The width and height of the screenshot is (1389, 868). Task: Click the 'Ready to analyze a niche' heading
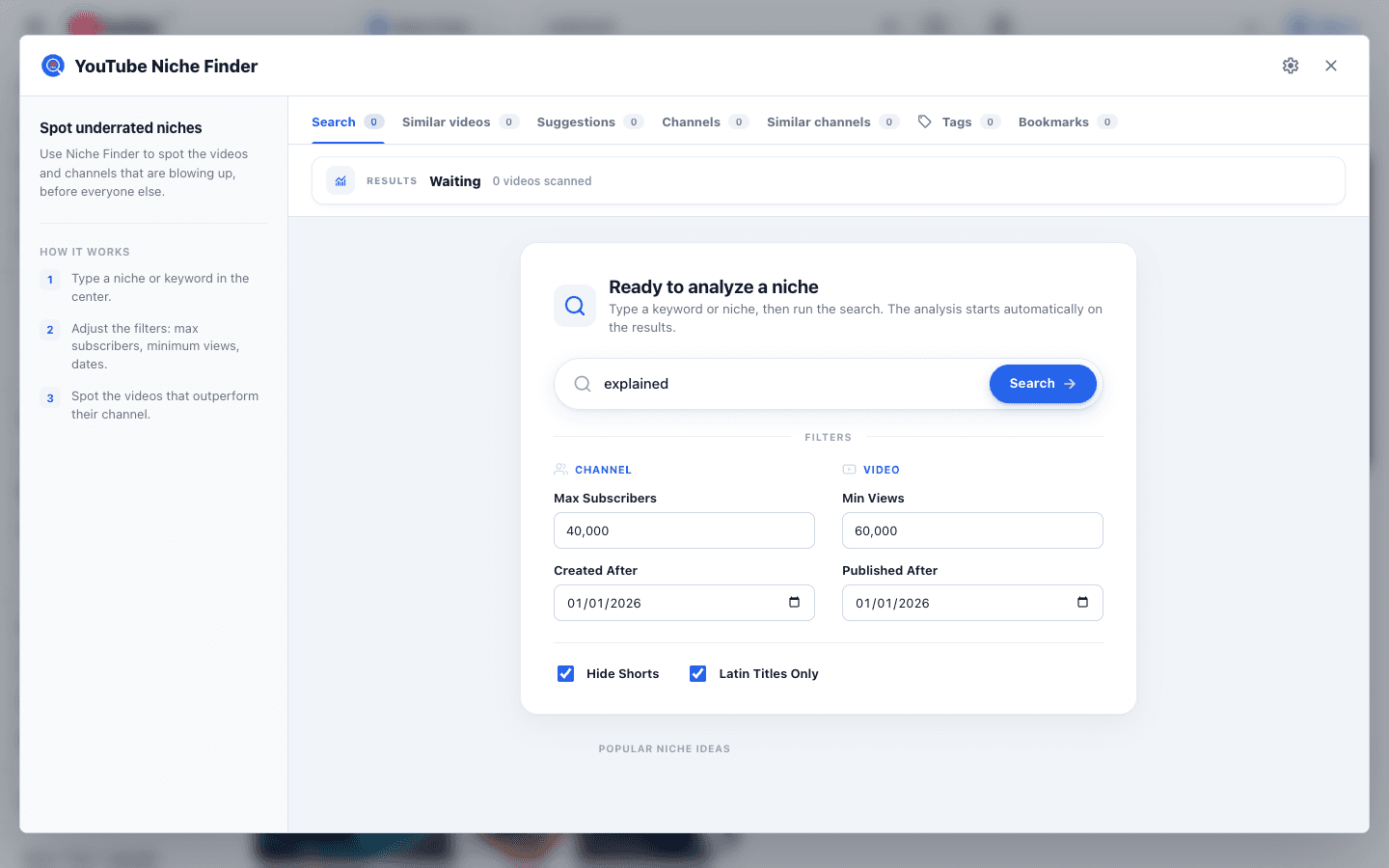[x=714, y=286]
